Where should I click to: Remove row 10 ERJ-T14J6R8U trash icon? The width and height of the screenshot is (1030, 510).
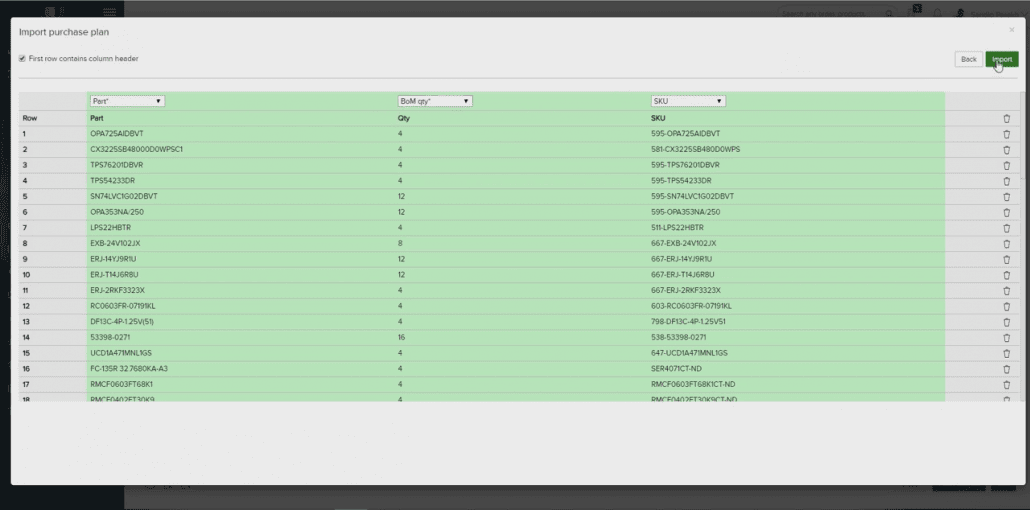1006,275
